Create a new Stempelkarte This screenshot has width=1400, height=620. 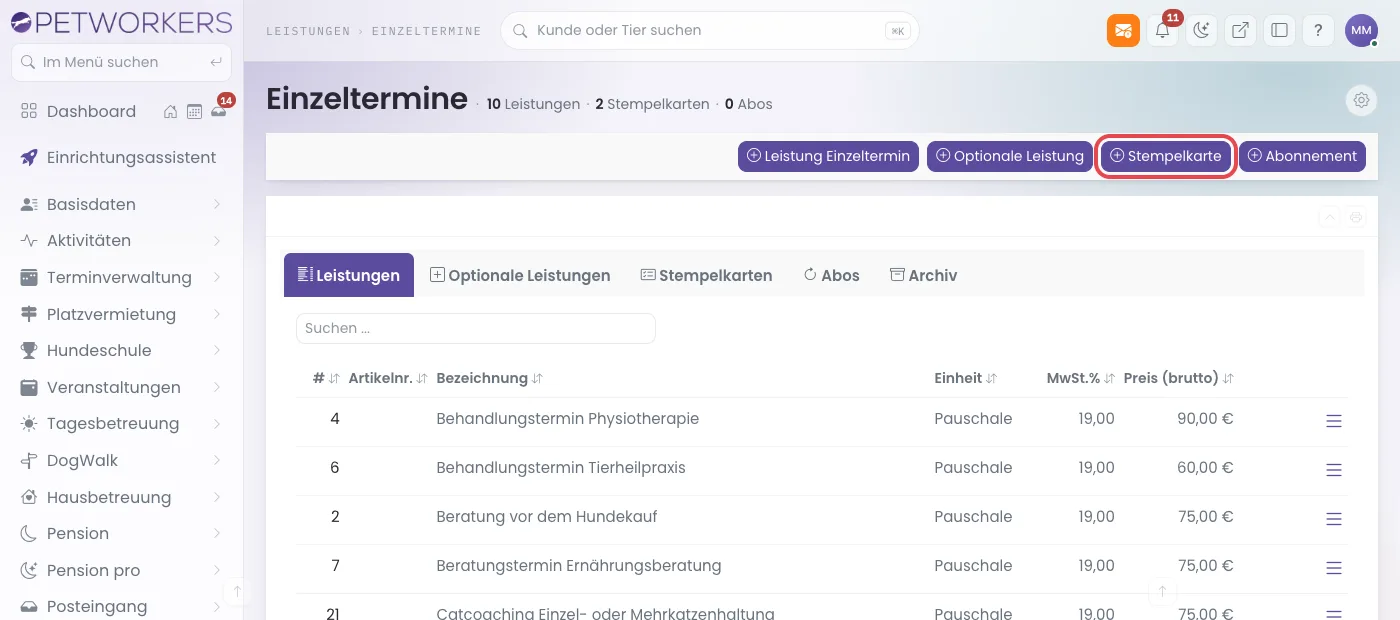[1166, 156]
